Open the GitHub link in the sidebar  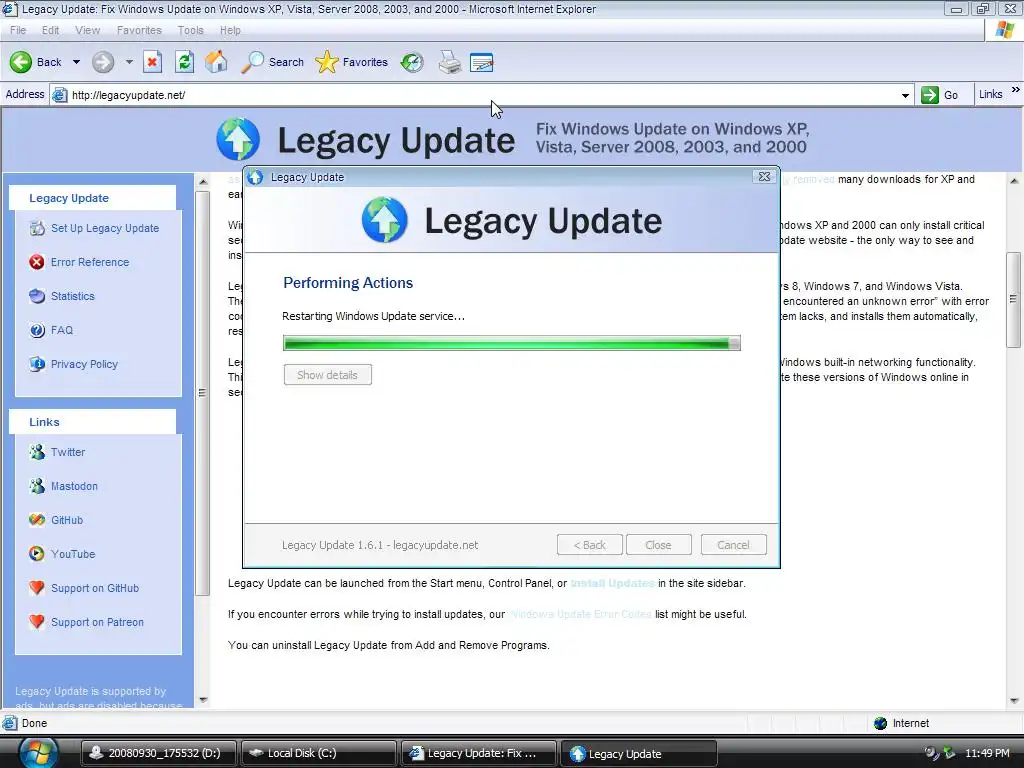pos(67,520)
